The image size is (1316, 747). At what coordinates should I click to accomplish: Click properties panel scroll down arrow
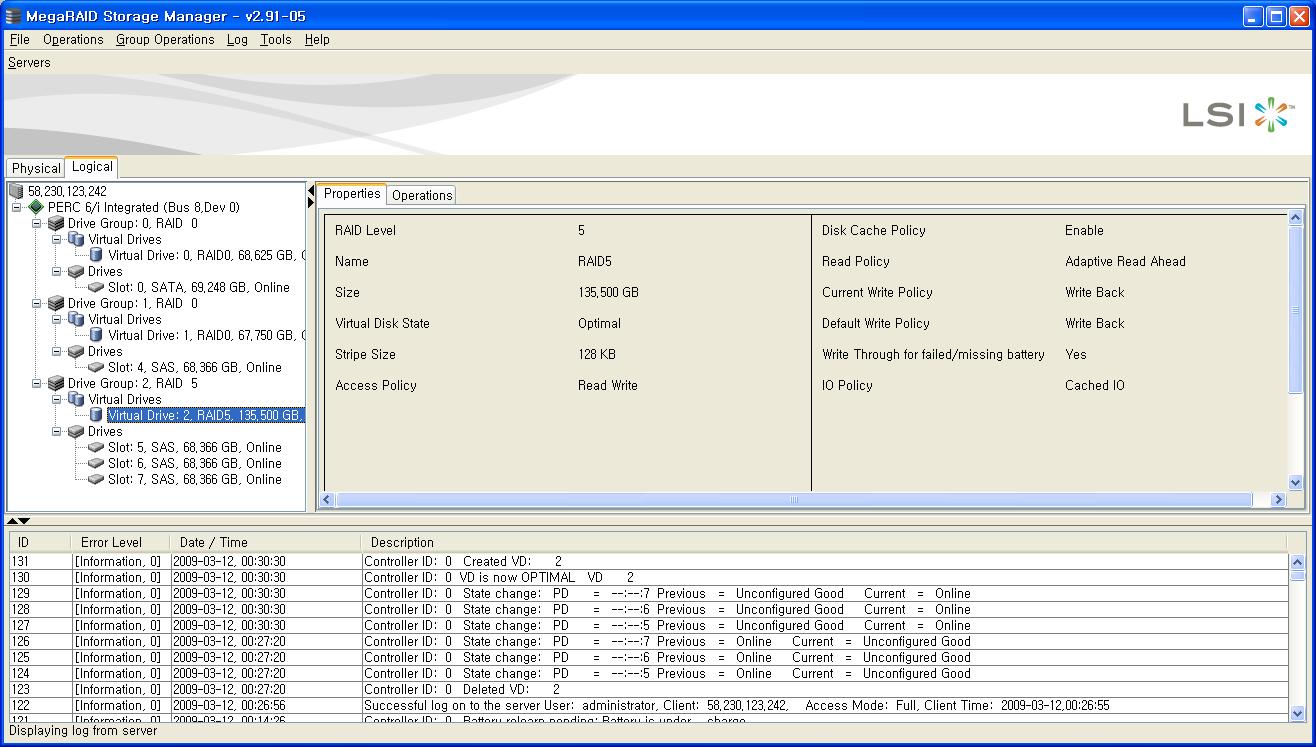click(x=1296, y=483)
